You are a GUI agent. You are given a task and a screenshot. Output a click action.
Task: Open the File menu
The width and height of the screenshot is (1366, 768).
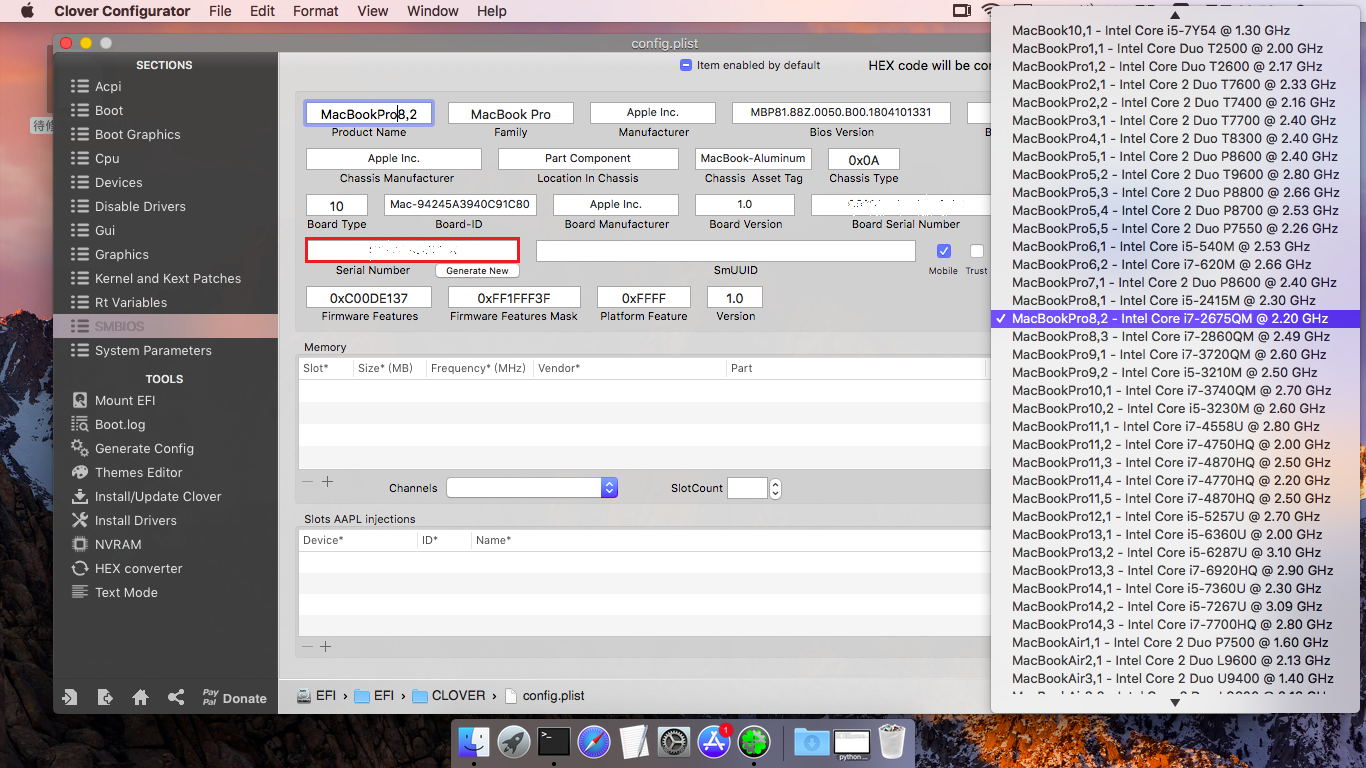(220, 11)
